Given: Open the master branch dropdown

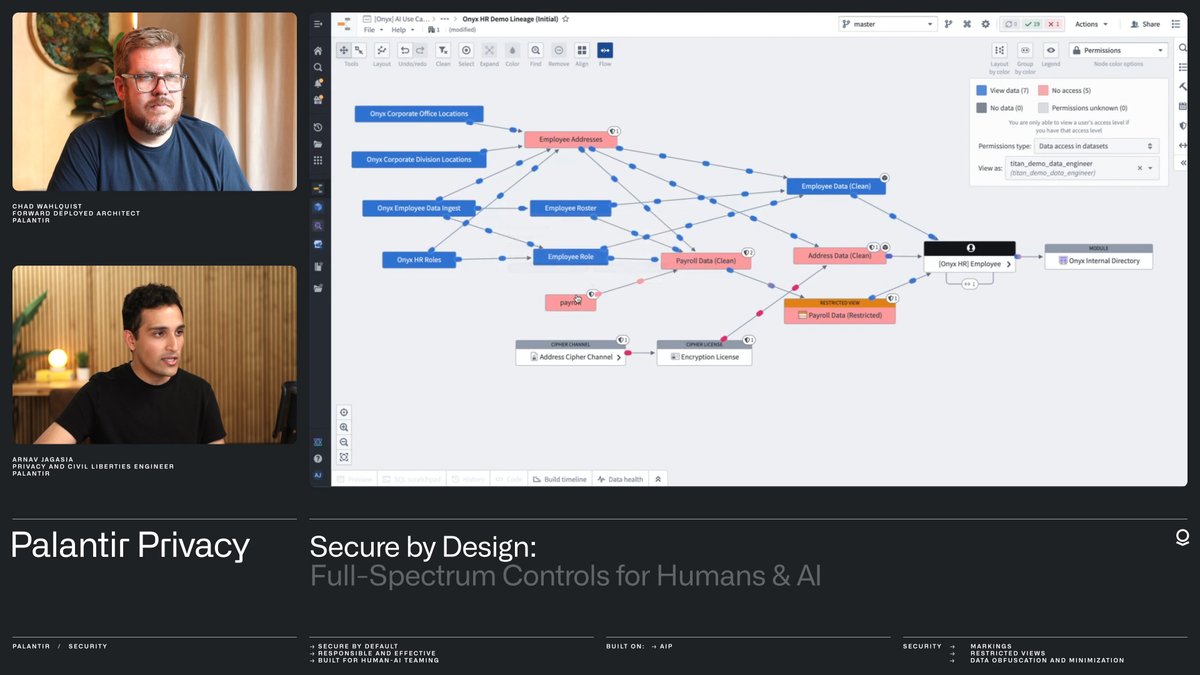Looking at the screenshot, I should click(888, 24).
